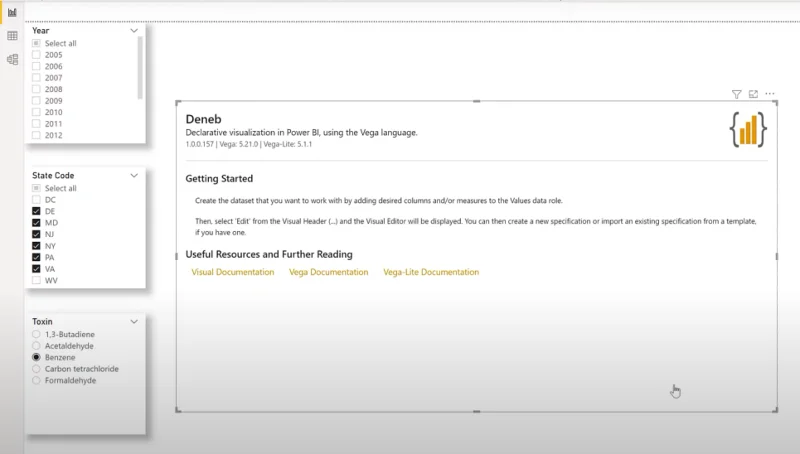Click the Focus mode icon on the visual
800x454 pixels.
753,94
